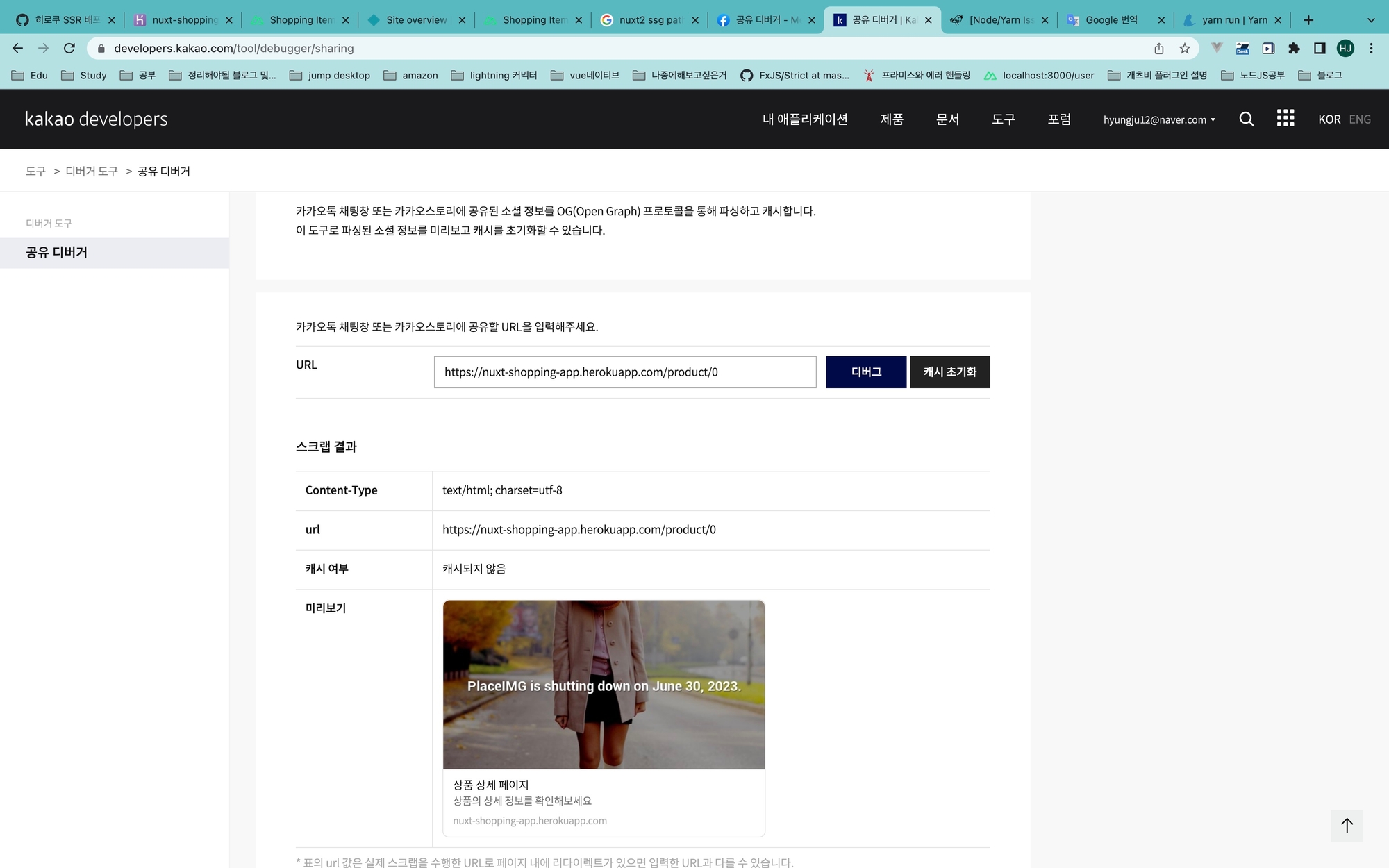Click the Remote Desktop extension icon
1389x868 pixels.
point(1242,48)
